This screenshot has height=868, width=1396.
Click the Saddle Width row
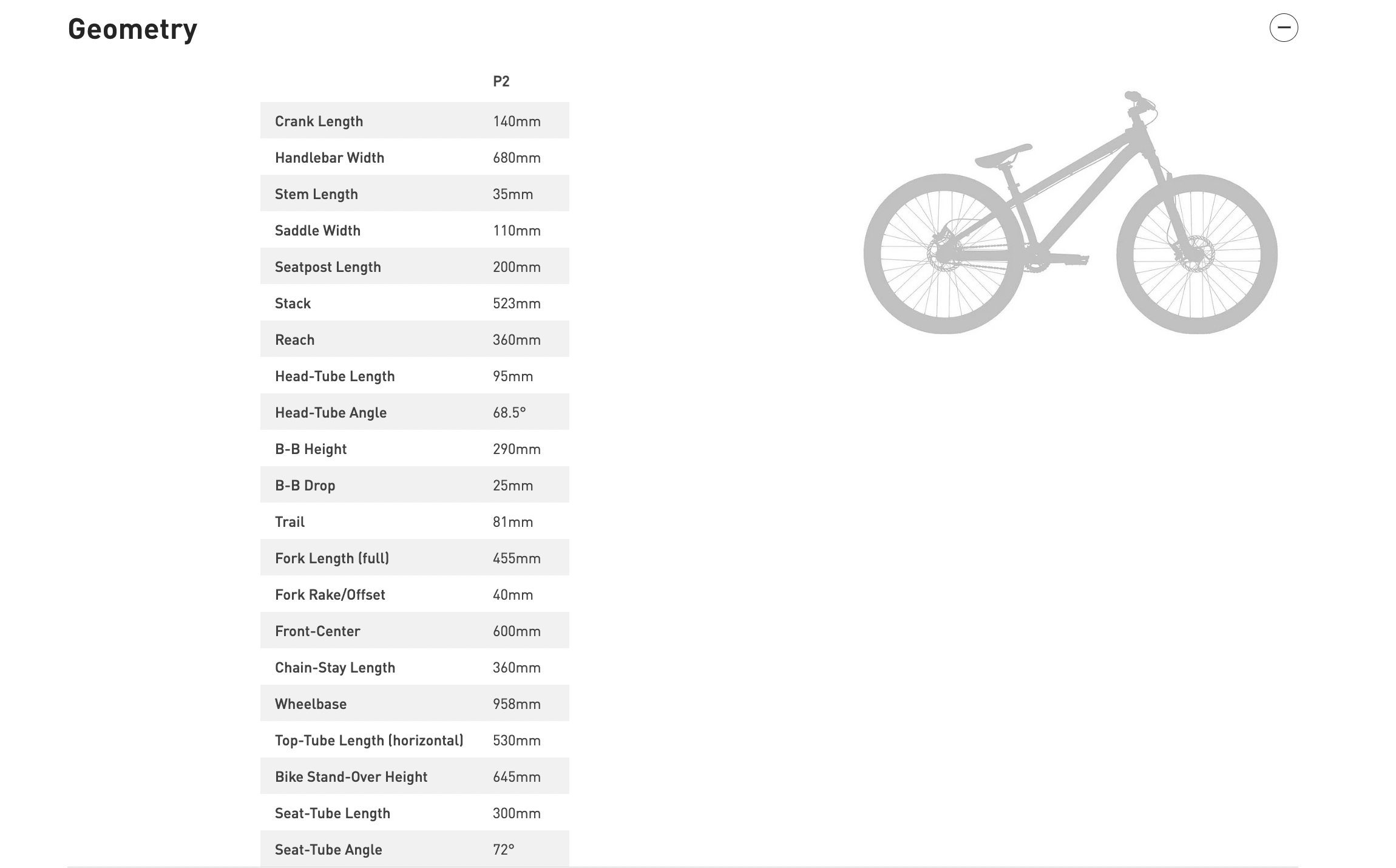tap(415, 229)
